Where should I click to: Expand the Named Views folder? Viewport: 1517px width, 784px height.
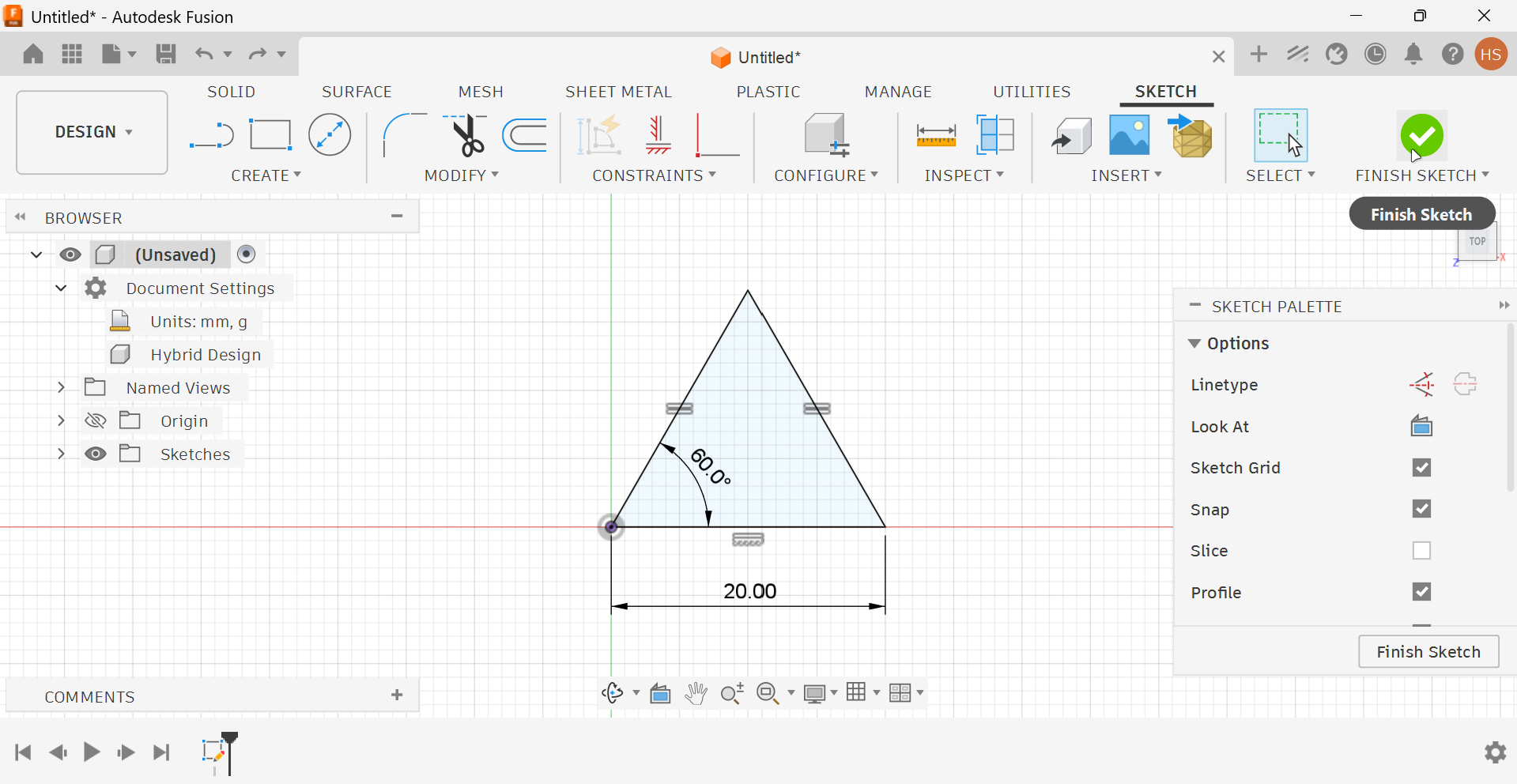(x=61, y=387)
